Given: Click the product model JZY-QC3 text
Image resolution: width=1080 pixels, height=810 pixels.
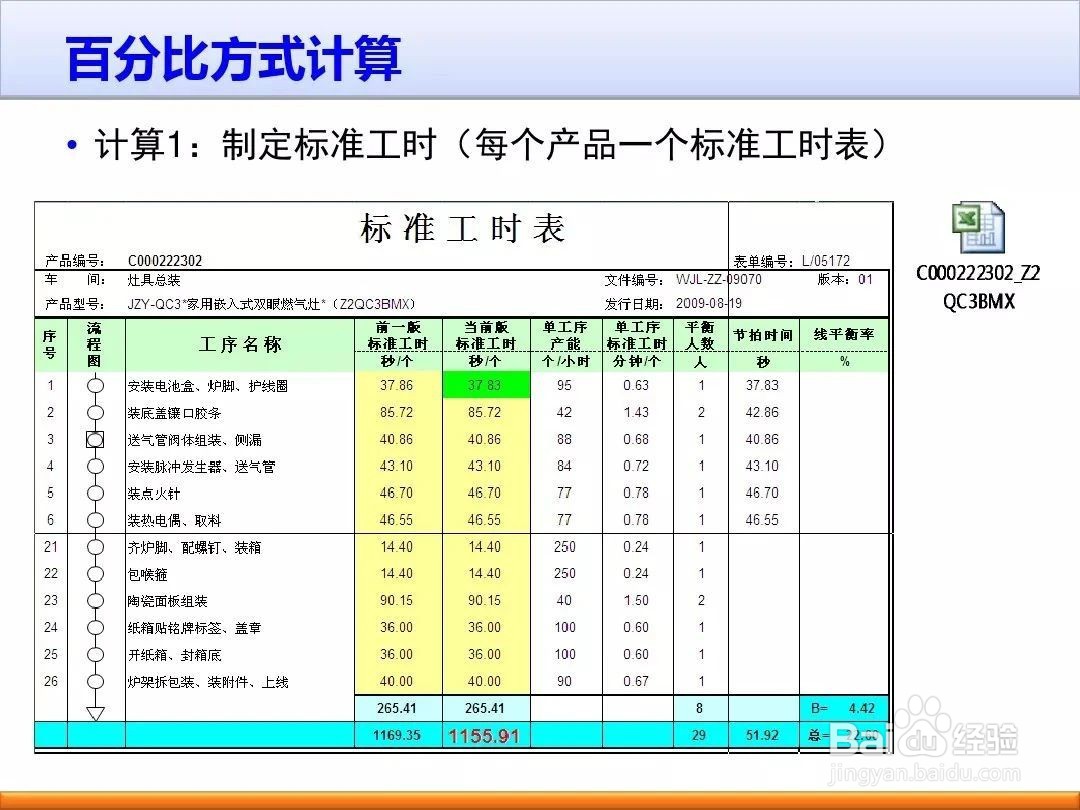Looking at the screenshot, I should click(272, 304).
